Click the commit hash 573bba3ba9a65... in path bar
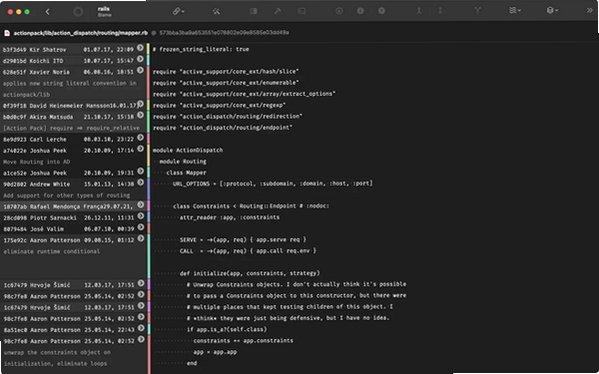Image resolution: width=599 pixels, height=374 pixels. coord(224,33)
